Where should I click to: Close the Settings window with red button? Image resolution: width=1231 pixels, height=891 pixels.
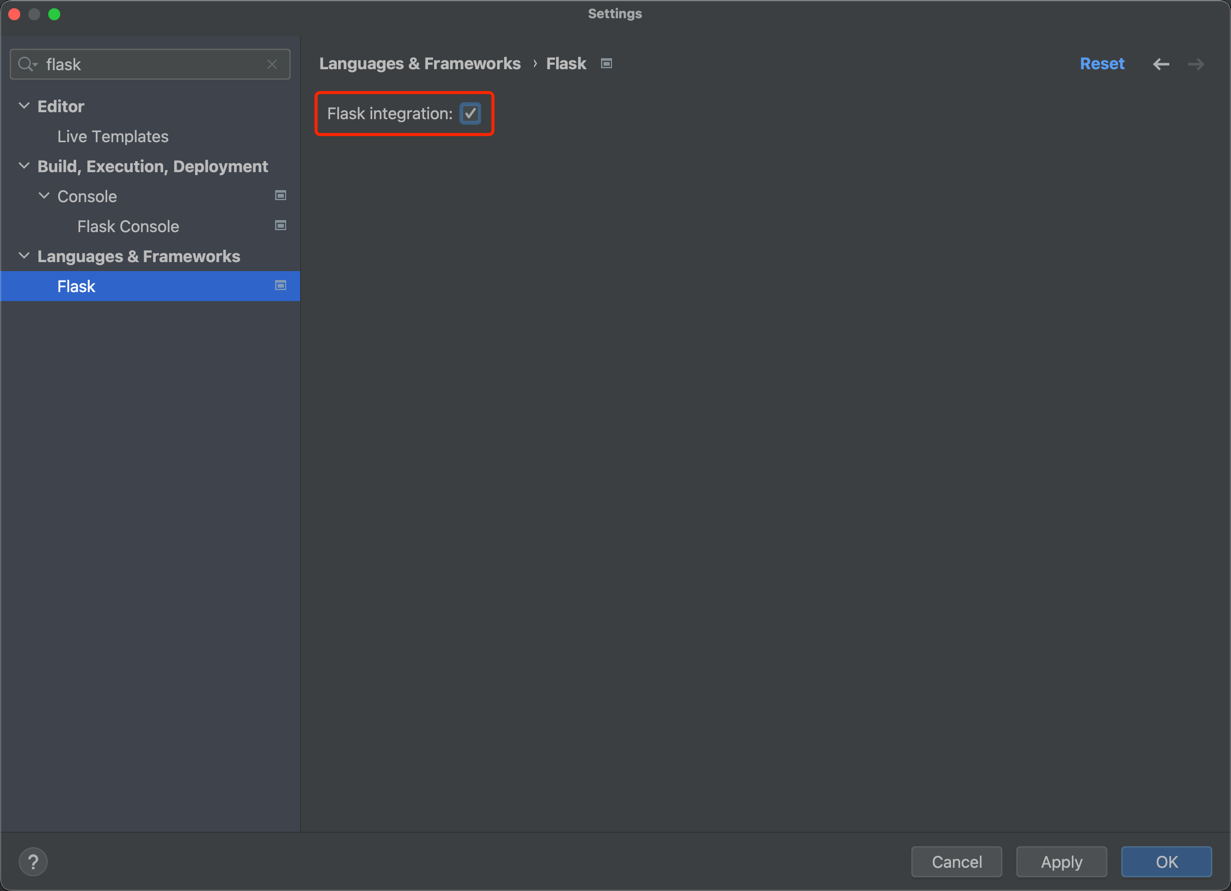point(14,14)
